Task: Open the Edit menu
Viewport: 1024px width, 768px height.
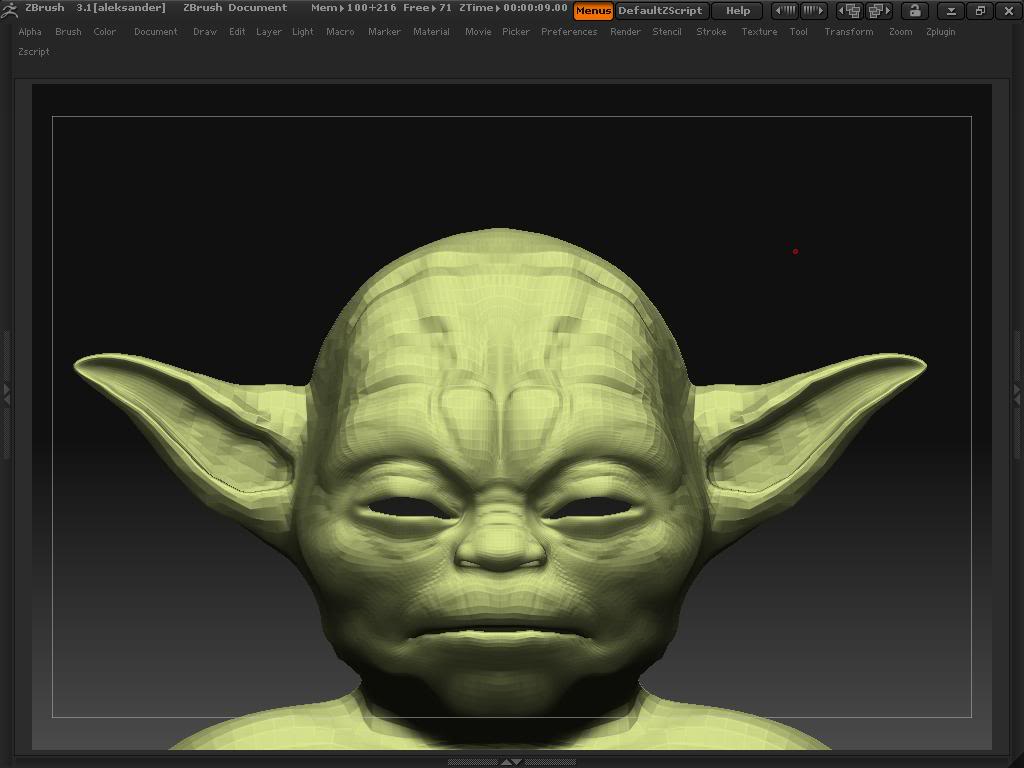Action: coord(237,31)
